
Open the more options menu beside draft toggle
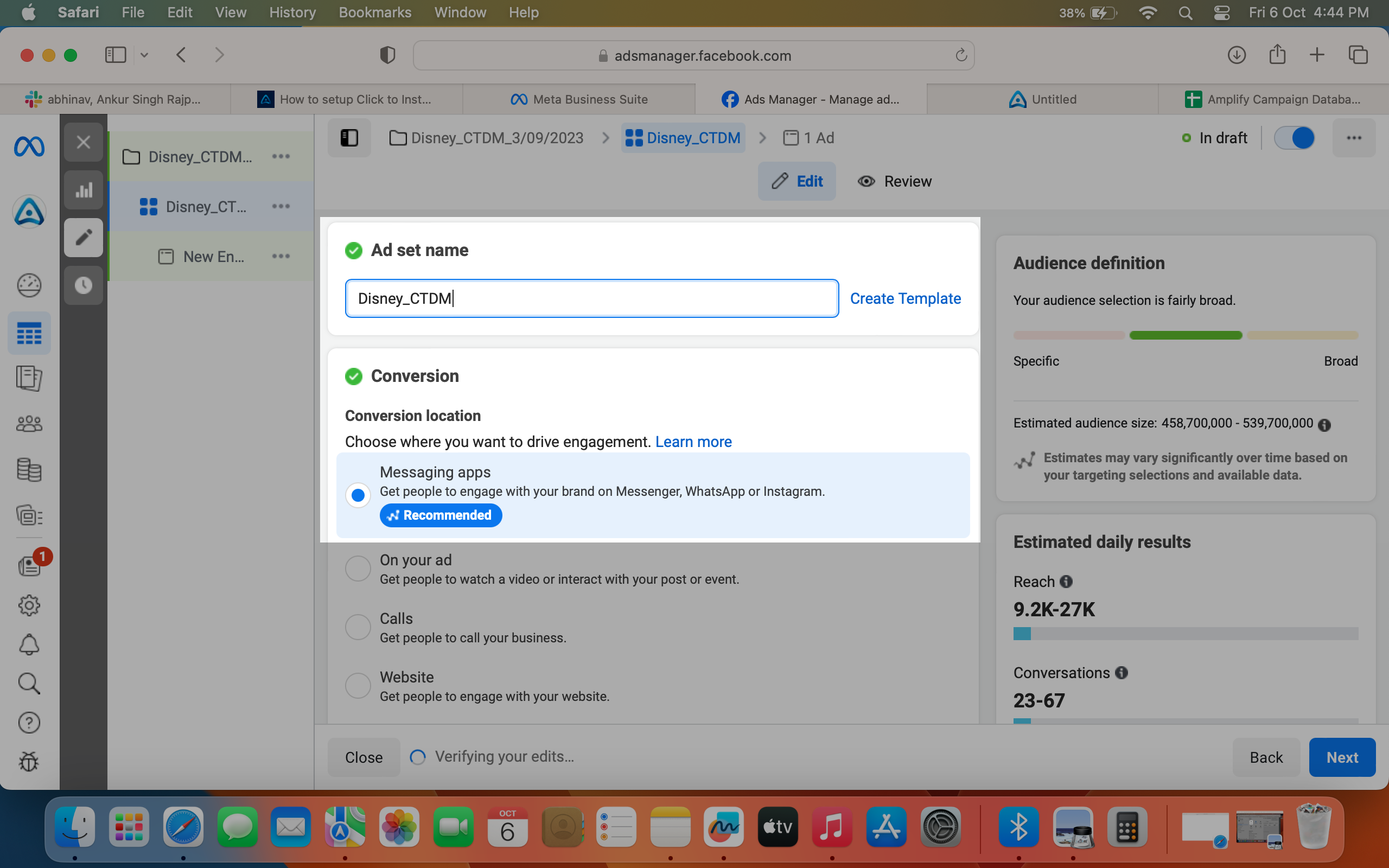pos(1354,138)
